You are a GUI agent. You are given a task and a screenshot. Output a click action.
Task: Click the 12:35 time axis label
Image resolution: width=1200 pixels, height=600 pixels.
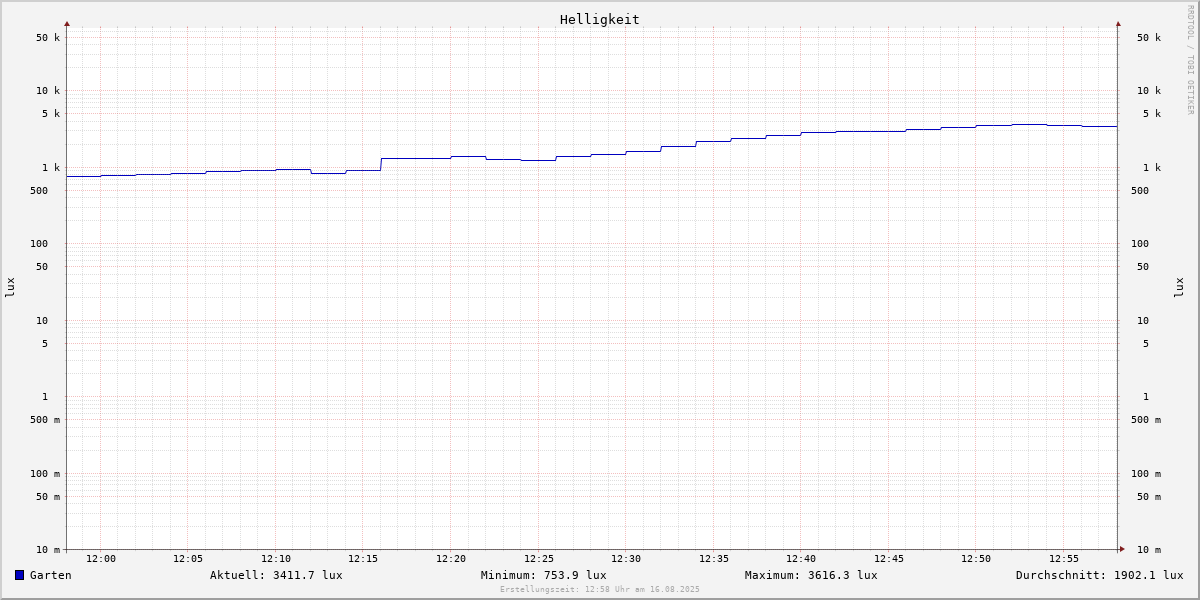click(714, 559)
